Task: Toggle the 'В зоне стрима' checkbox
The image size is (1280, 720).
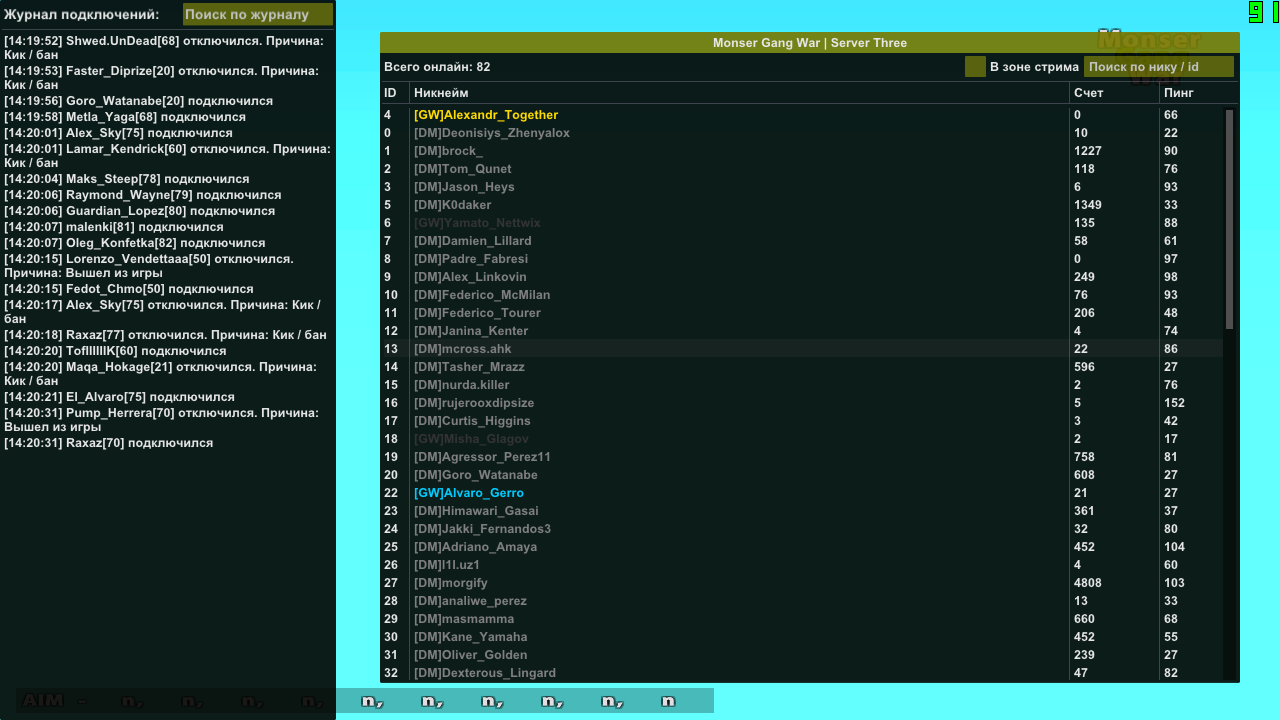Action: (x=975, y=66)
